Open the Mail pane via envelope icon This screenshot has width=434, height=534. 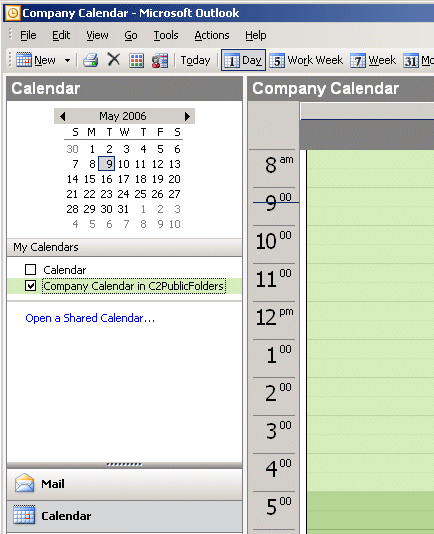point(24,483)
